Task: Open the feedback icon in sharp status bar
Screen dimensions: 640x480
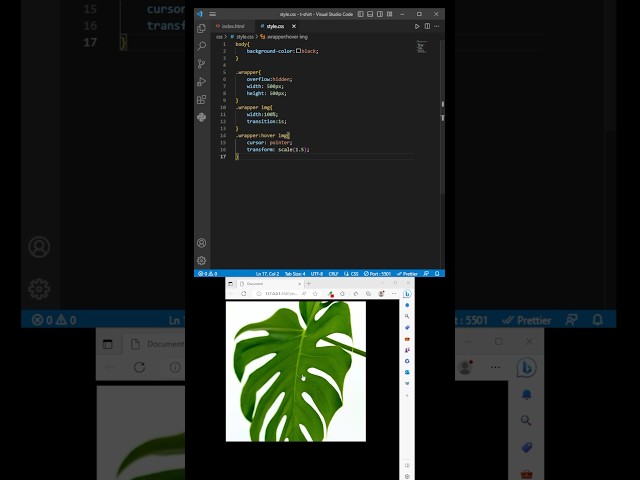Action: point(427,273)
